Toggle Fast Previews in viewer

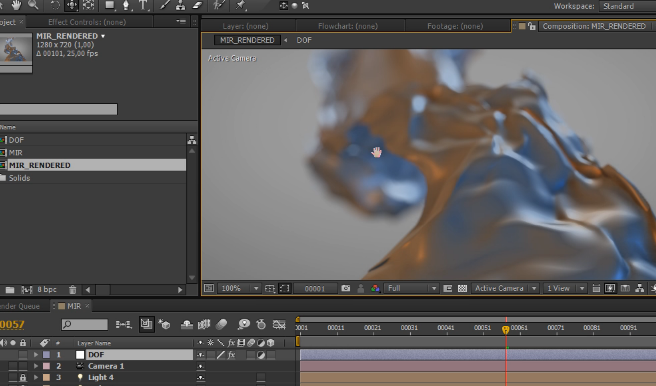(610, 288)
